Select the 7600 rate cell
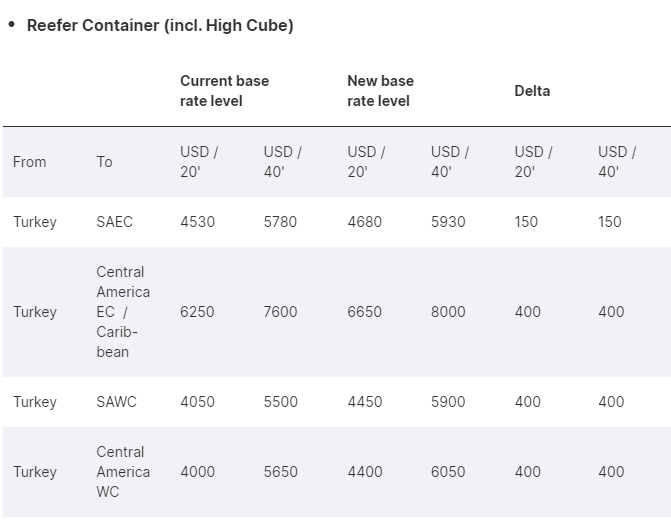This screenshot has width=671, height=521. coord(281,312)
